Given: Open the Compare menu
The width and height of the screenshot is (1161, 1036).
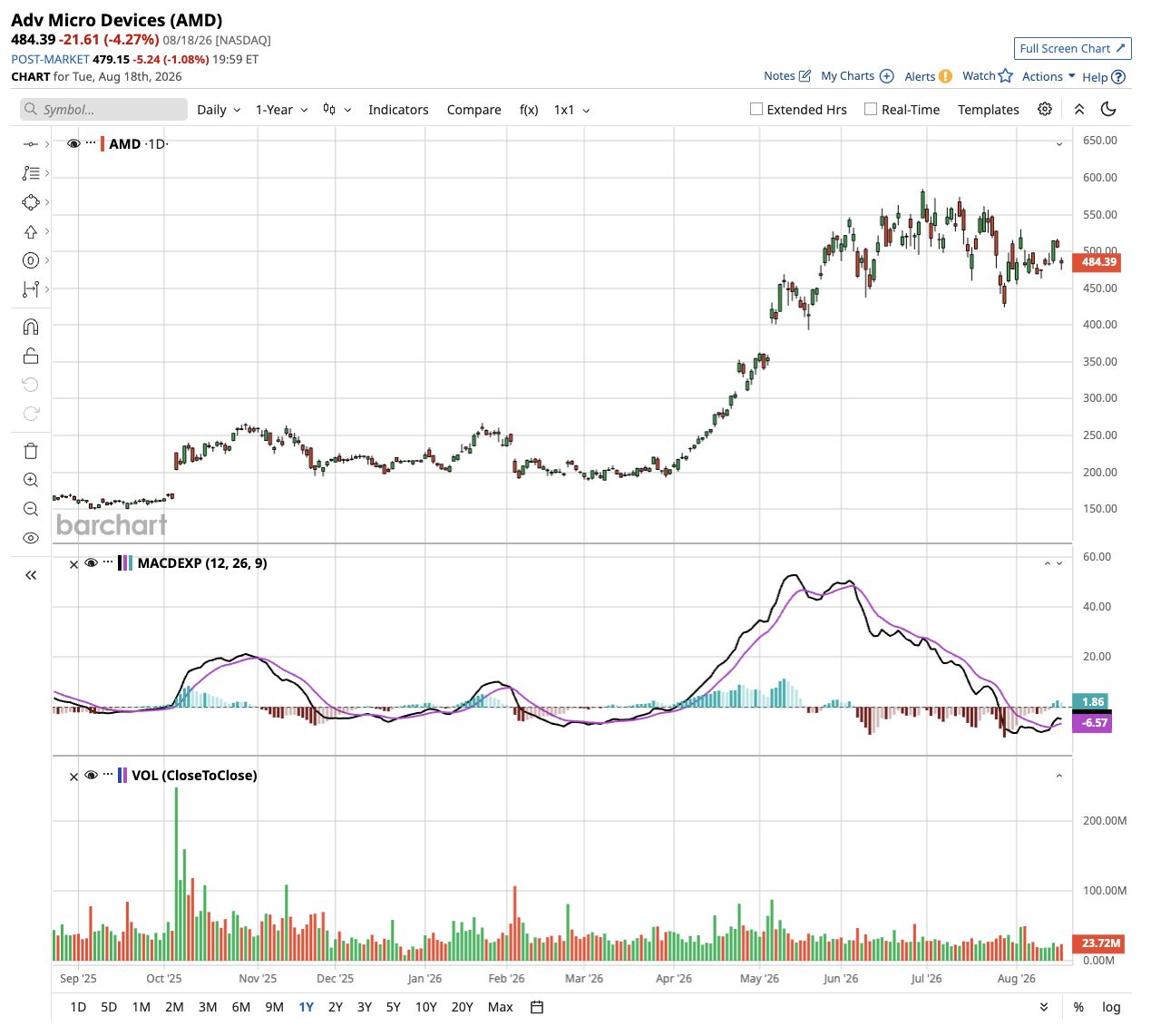Looking at the screenshot, I should pyautogui.click(x=473, y=110).
